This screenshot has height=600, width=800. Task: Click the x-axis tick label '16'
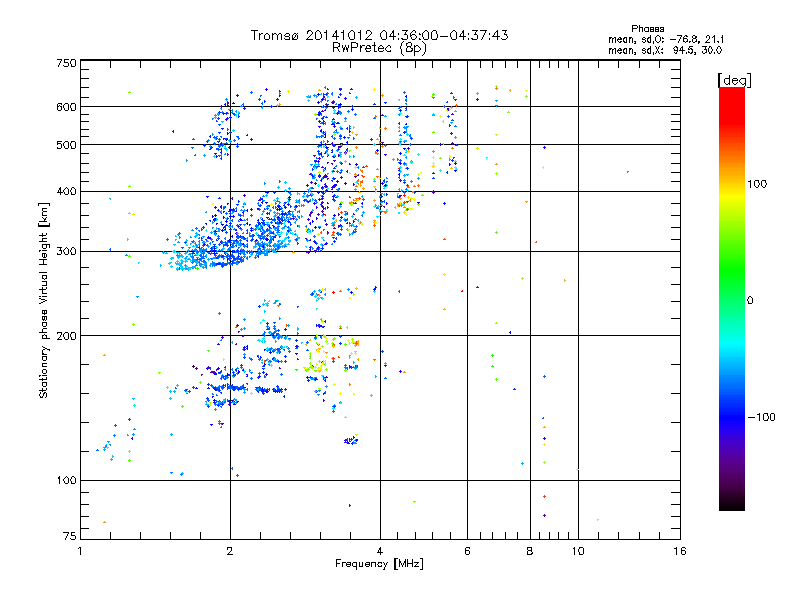(x=680, y=552)
